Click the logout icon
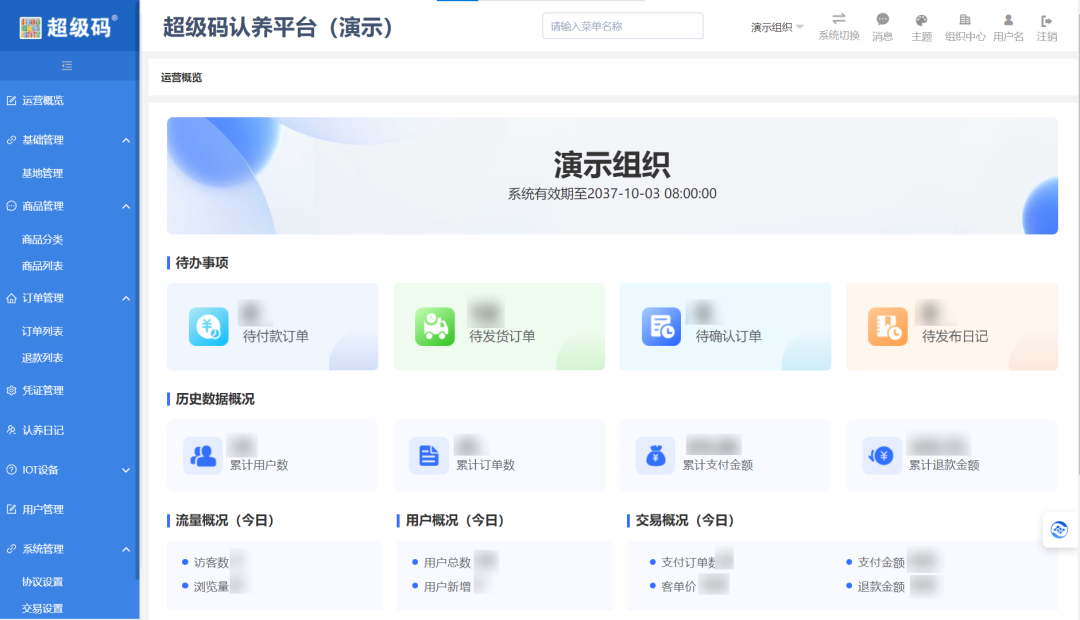Image resolution: width=1080 pixels, height=620 pixels. click(1046, 20)
